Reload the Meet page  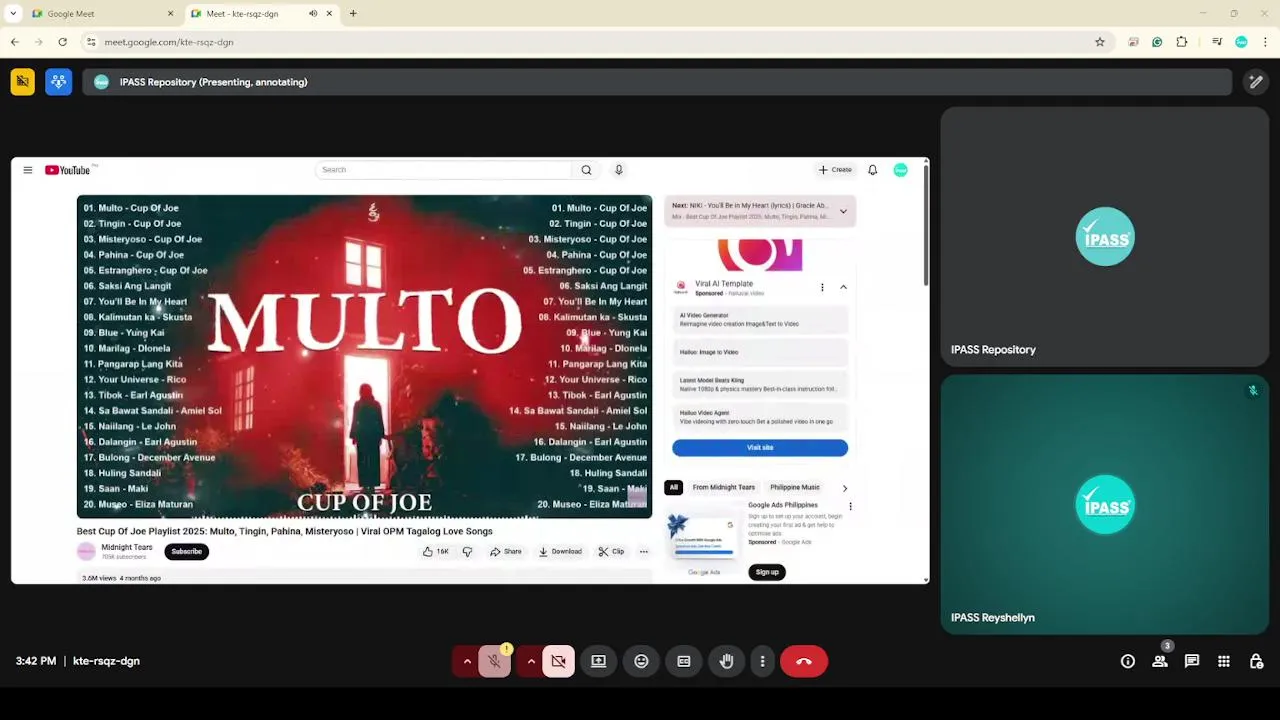pos(62,42)
